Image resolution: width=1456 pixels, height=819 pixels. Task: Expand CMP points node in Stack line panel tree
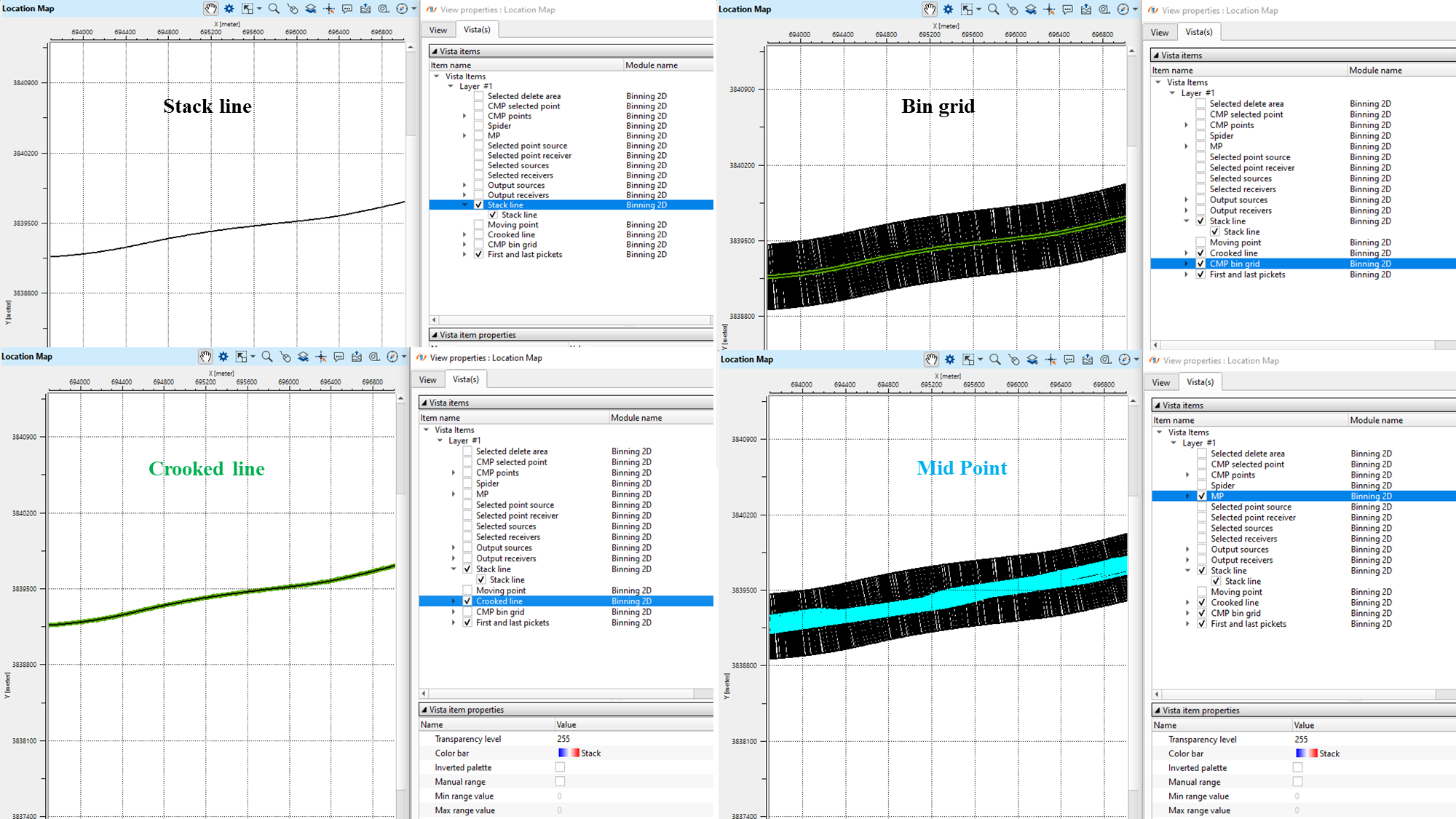[464, 116]
